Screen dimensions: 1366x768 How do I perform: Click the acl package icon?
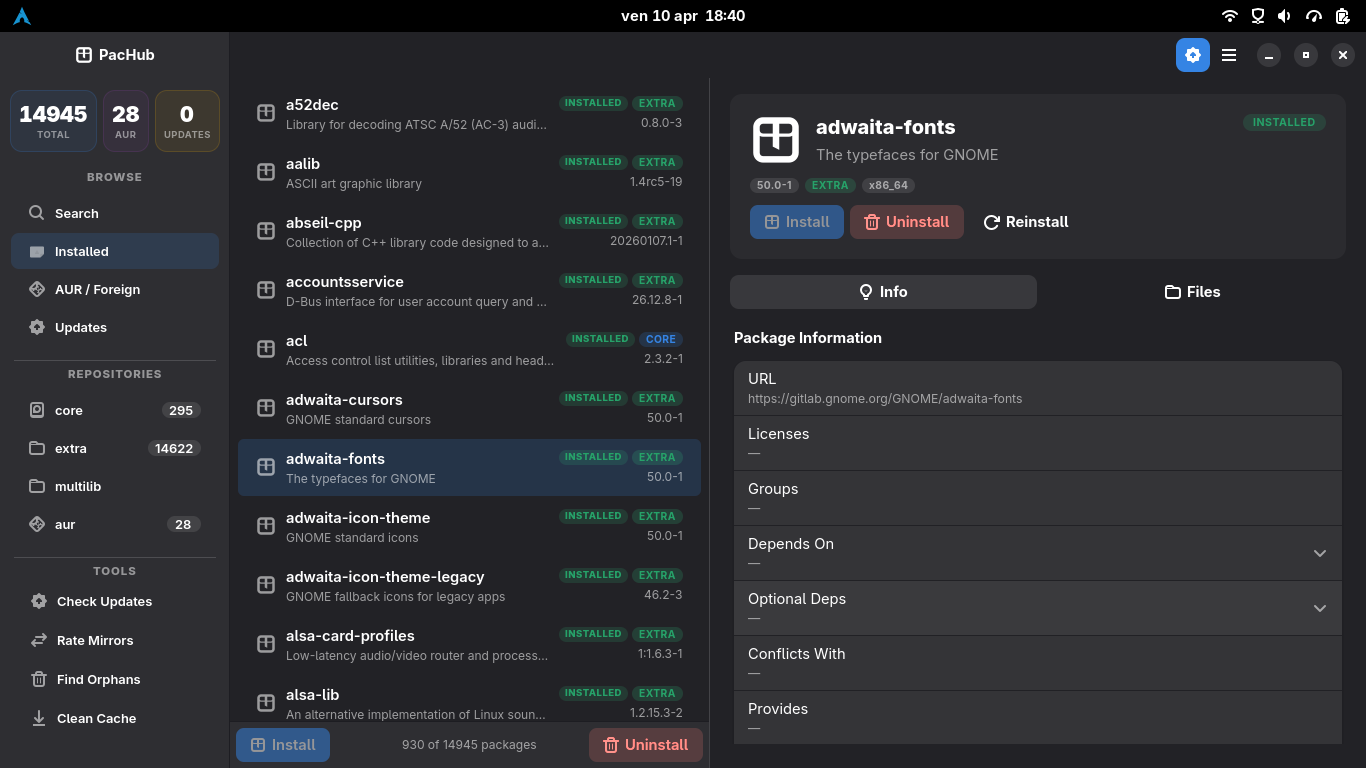coord(266,349)
